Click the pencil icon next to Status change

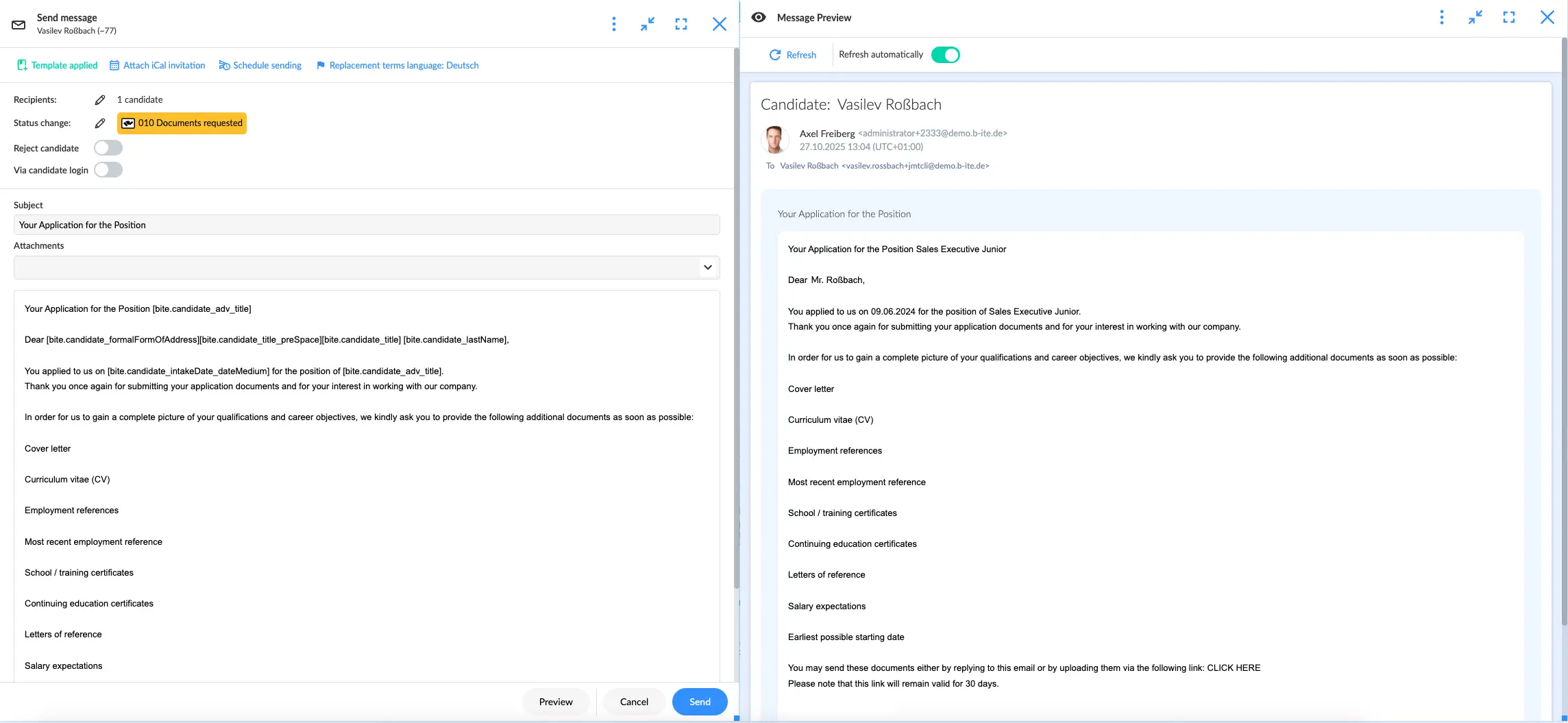100,123
